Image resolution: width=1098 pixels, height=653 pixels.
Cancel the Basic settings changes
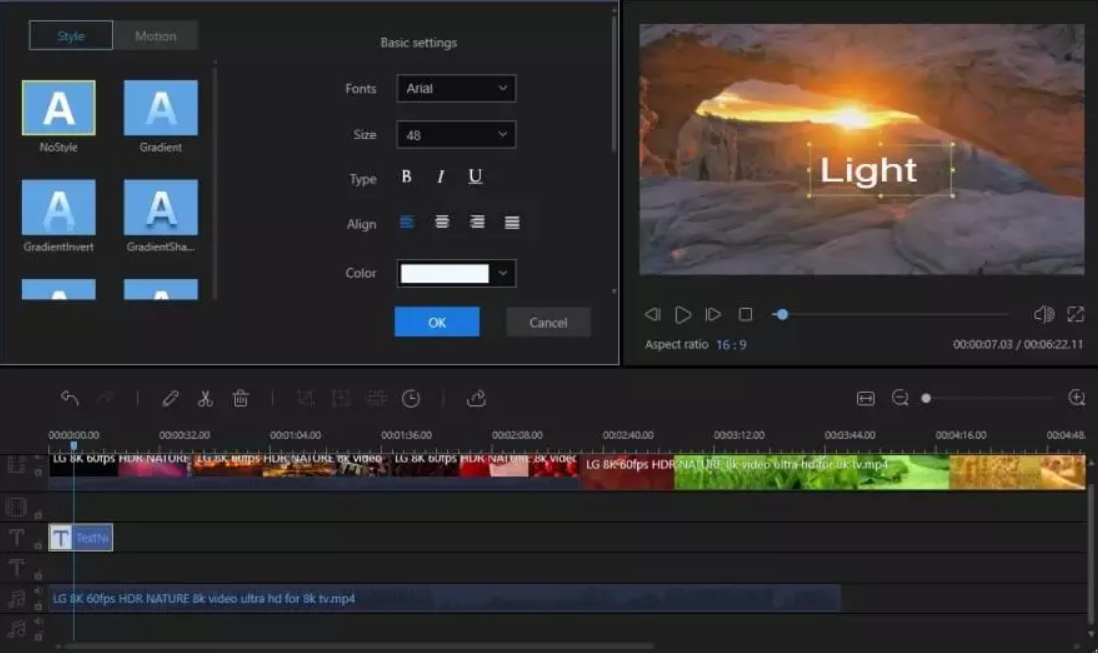tap(548, 321)
